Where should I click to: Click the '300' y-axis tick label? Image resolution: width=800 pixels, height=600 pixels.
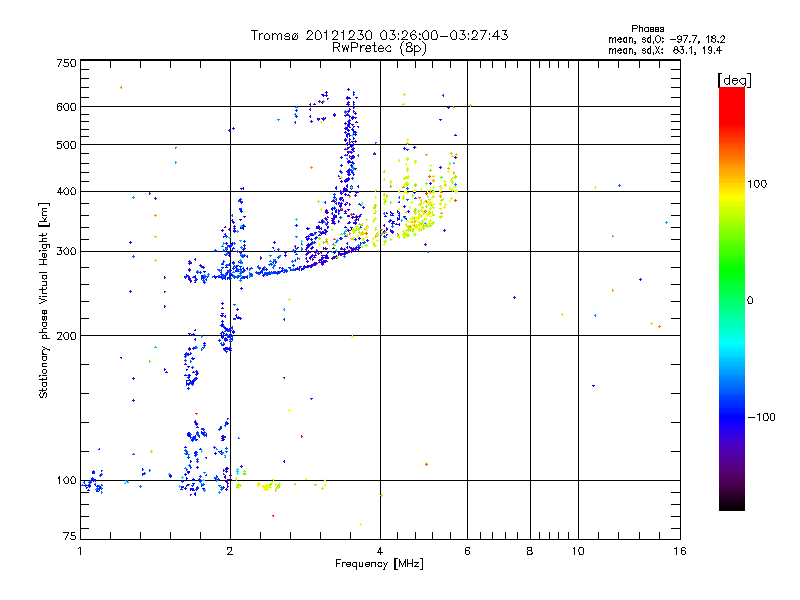66,252
